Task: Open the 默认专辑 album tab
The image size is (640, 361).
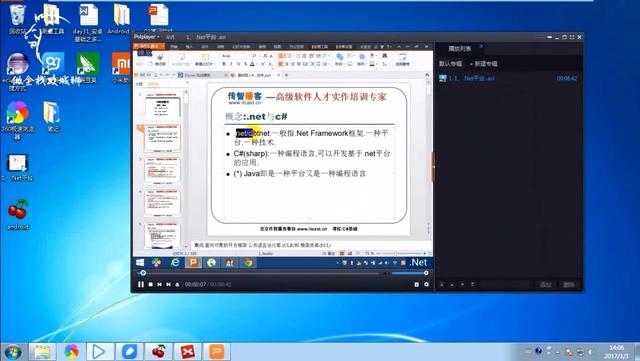Action: 451,64
